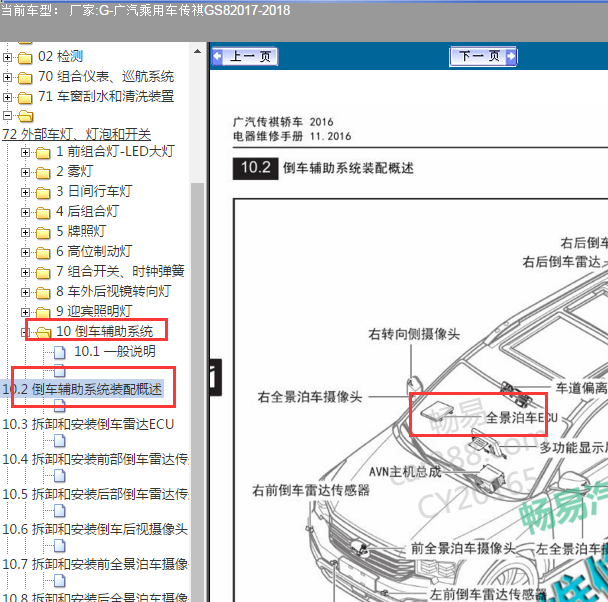Click the tree panel vertical scrollbar thumb

pos(197,392)
